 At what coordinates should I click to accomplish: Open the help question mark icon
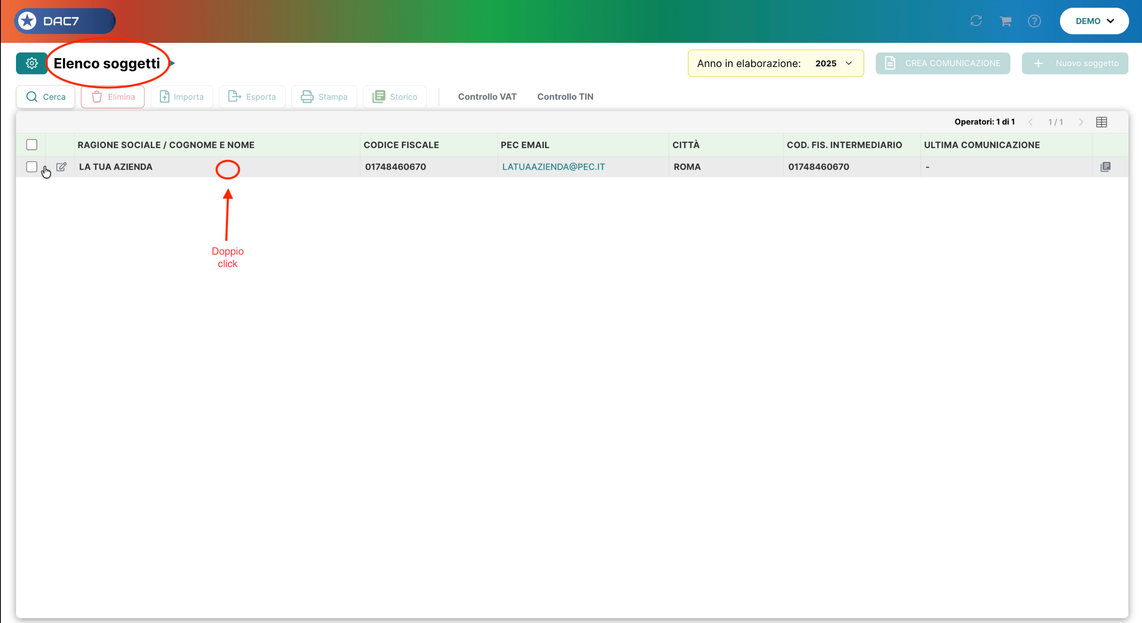point(1034,21)
